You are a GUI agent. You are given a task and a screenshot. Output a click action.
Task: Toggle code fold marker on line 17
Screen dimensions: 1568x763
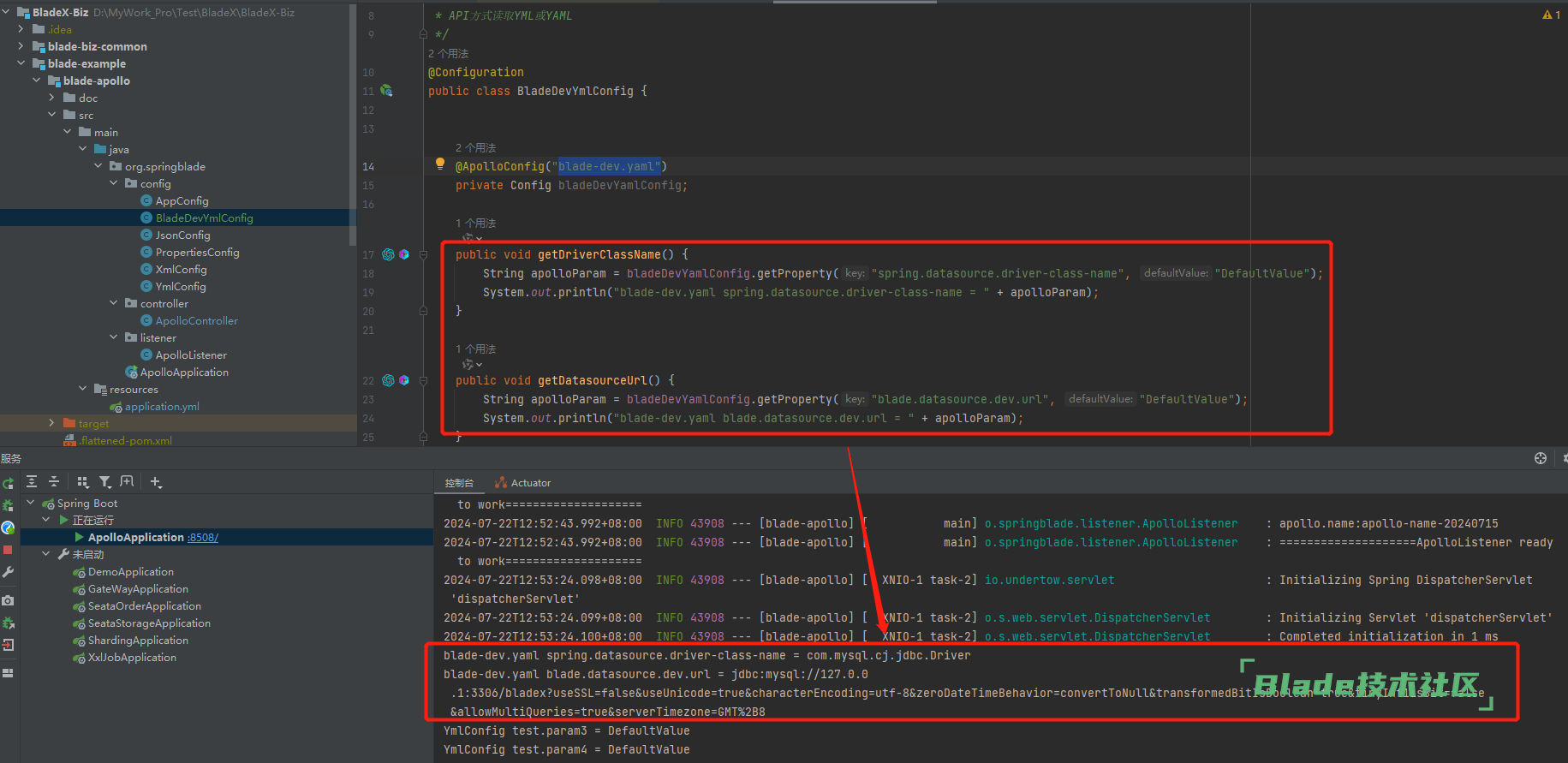coord(423,254)
